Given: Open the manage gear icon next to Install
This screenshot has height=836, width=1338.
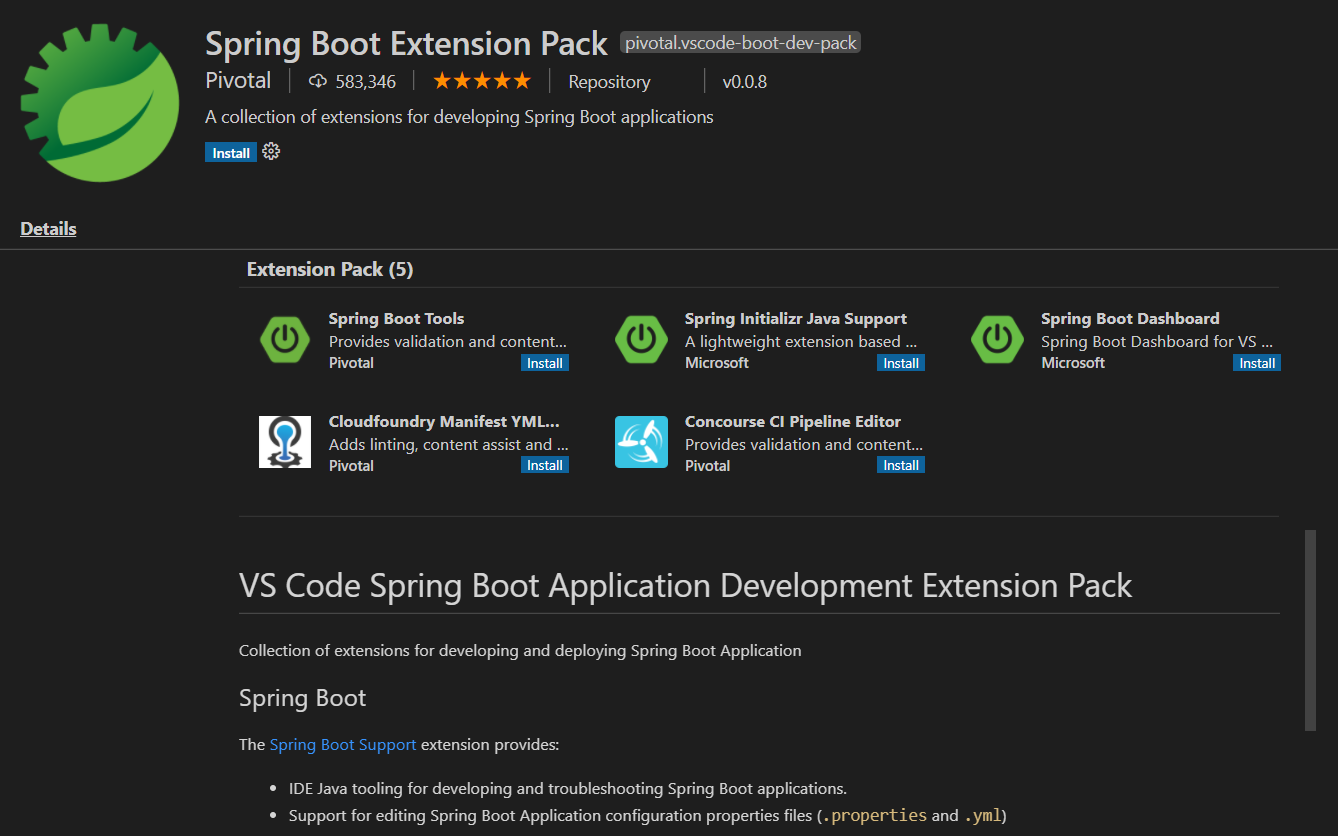Looking at the screenshot, I should (x=271, y=152).
